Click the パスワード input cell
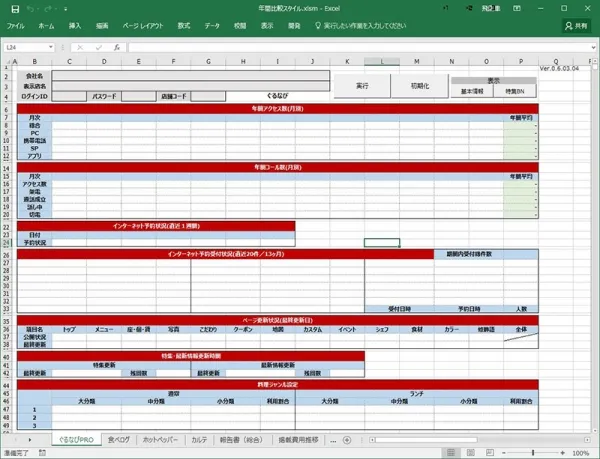 (139, 96)
